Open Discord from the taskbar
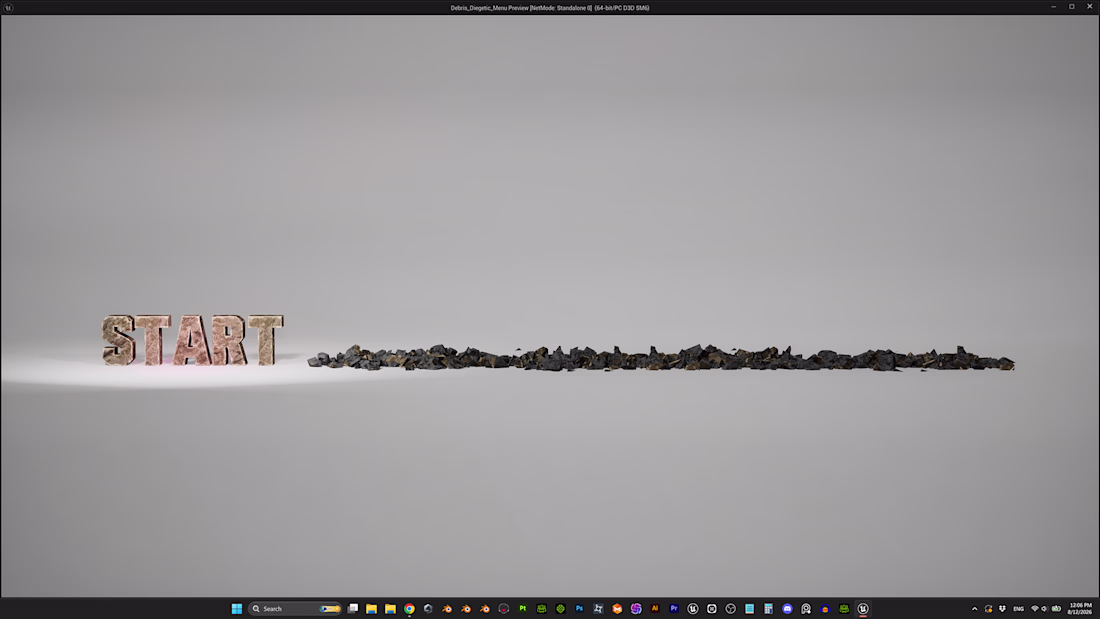 pos(787,608)
